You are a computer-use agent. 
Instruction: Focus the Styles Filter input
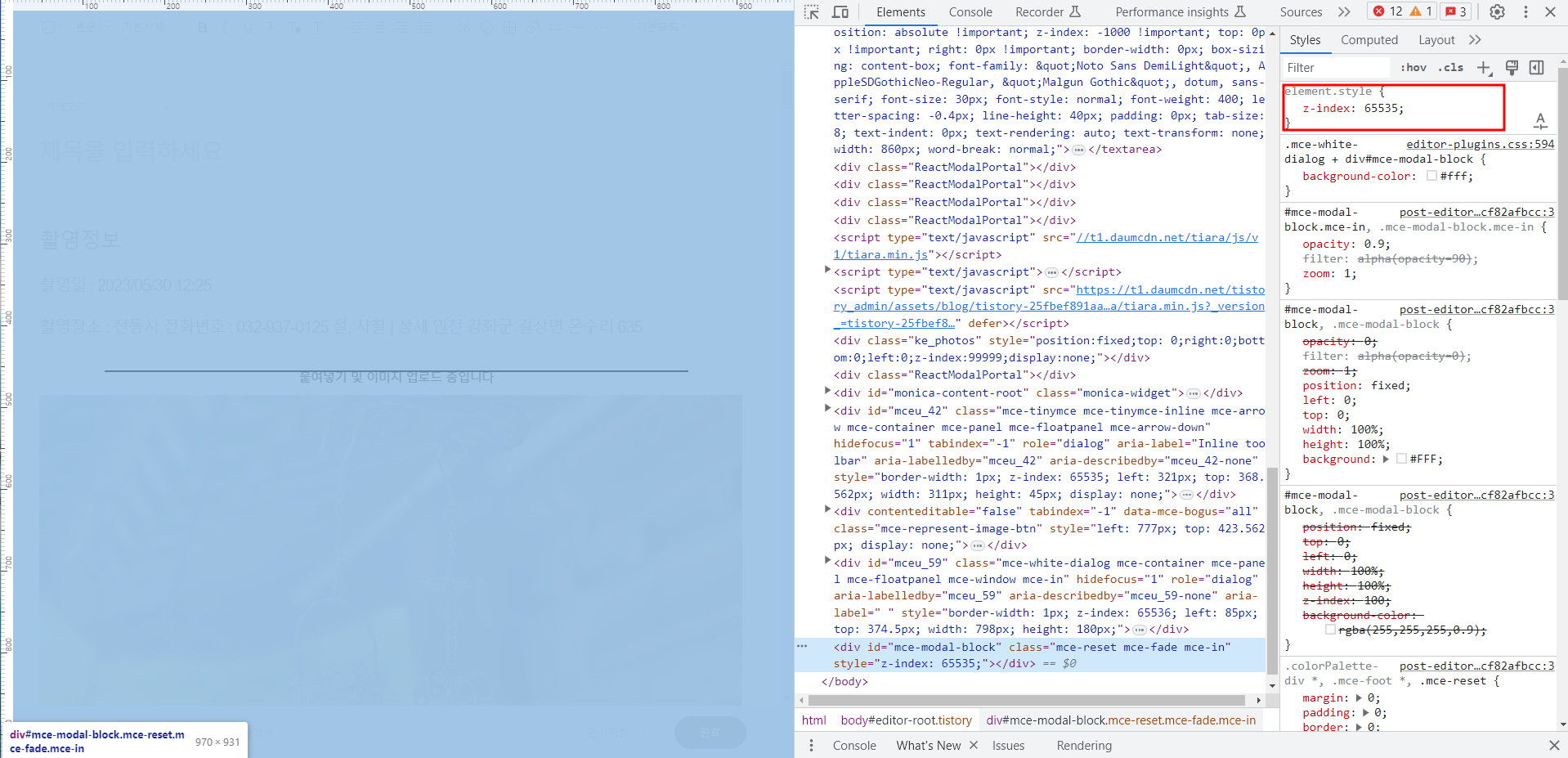pos(1336,67)
